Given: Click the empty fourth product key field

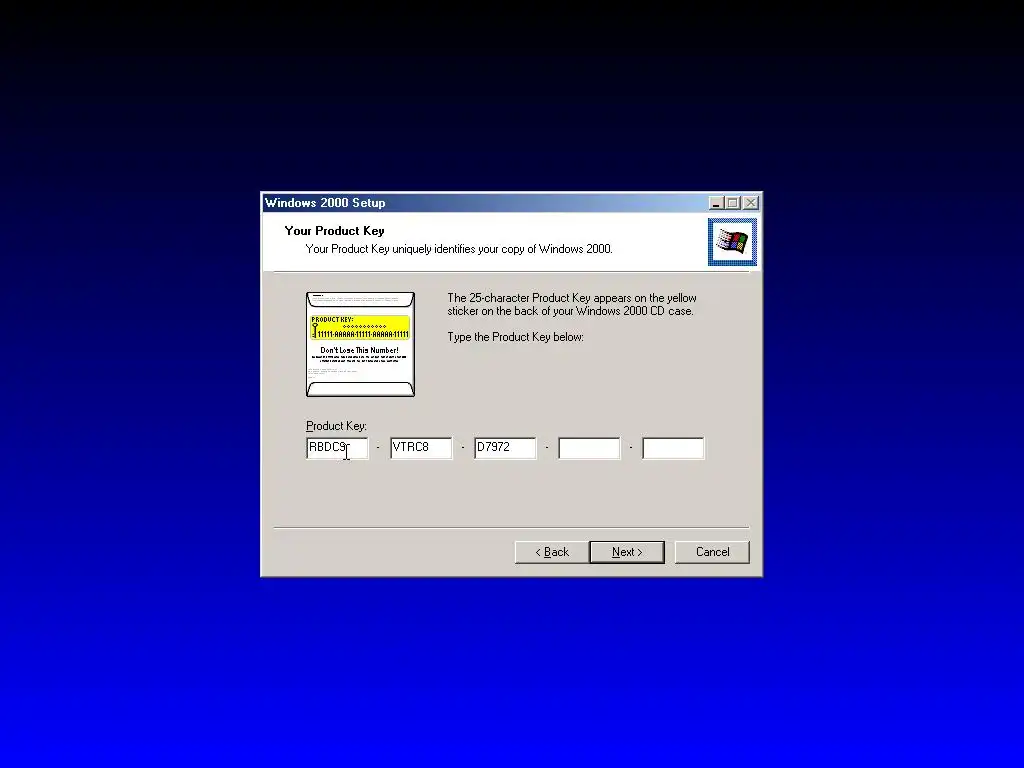Looking at the screenshot, I should tap(589, 448).
